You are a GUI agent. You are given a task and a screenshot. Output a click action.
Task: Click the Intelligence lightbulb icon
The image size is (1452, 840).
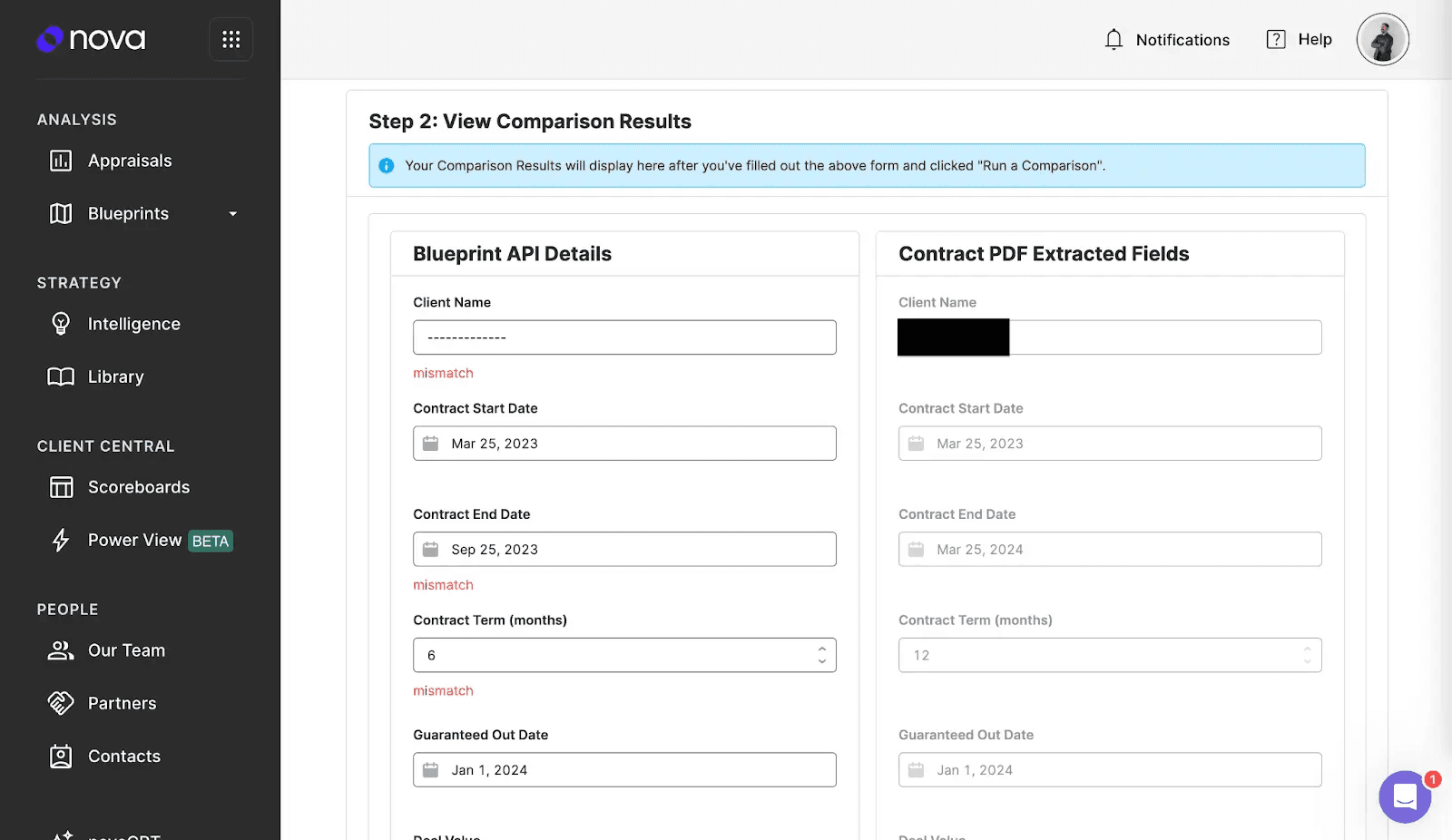coord(60,323)
